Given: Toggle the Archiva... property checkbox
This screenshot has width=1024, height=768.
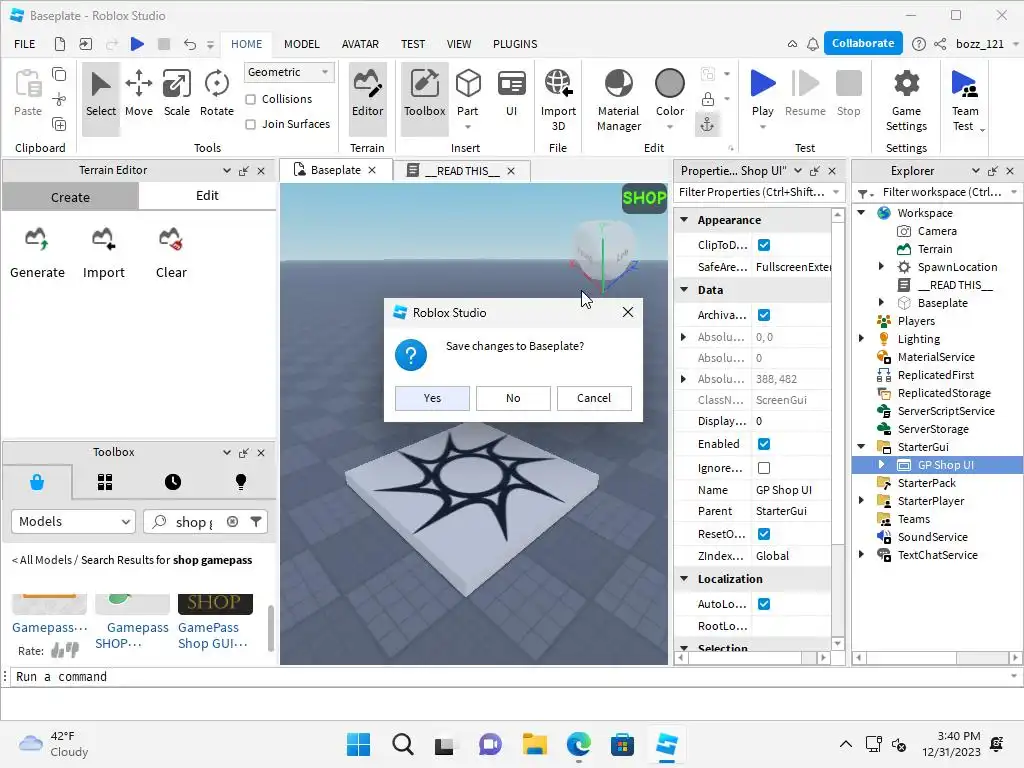Looking at the screenshot, I should click(763, 315).
